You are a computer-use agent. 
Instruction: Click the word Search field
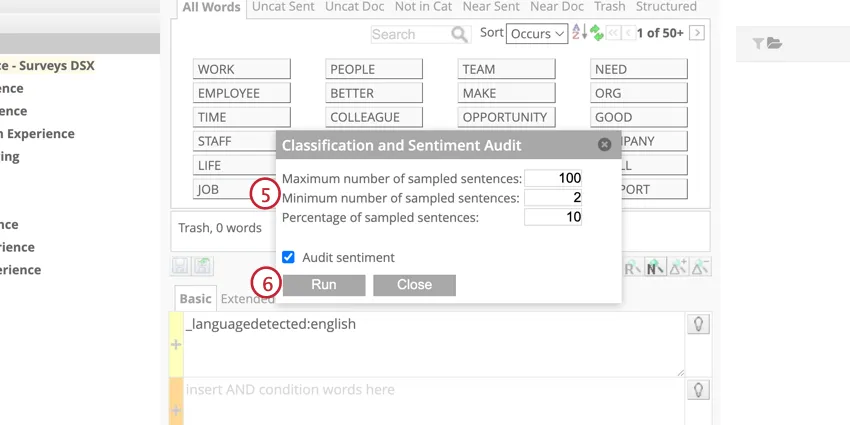[410, 34]
